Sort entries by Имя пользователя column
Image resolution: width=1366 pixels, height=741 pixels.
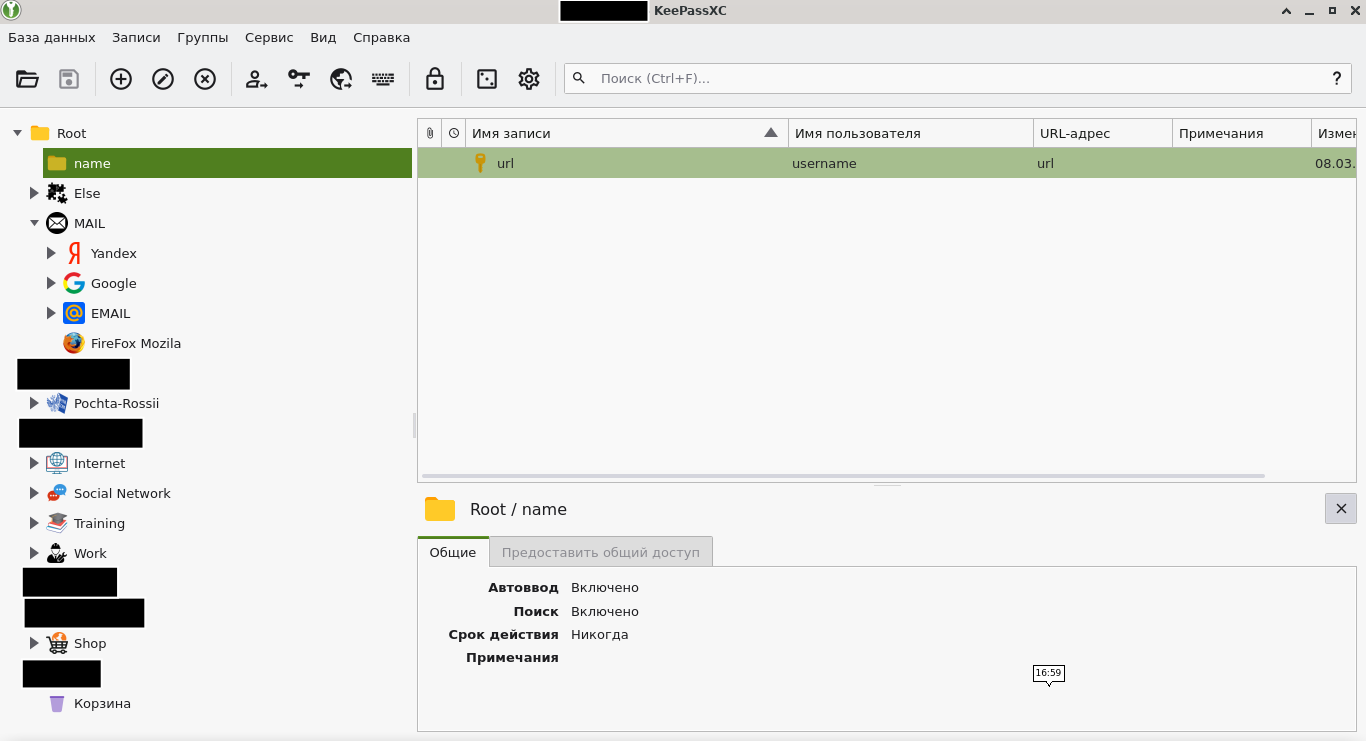909,134
